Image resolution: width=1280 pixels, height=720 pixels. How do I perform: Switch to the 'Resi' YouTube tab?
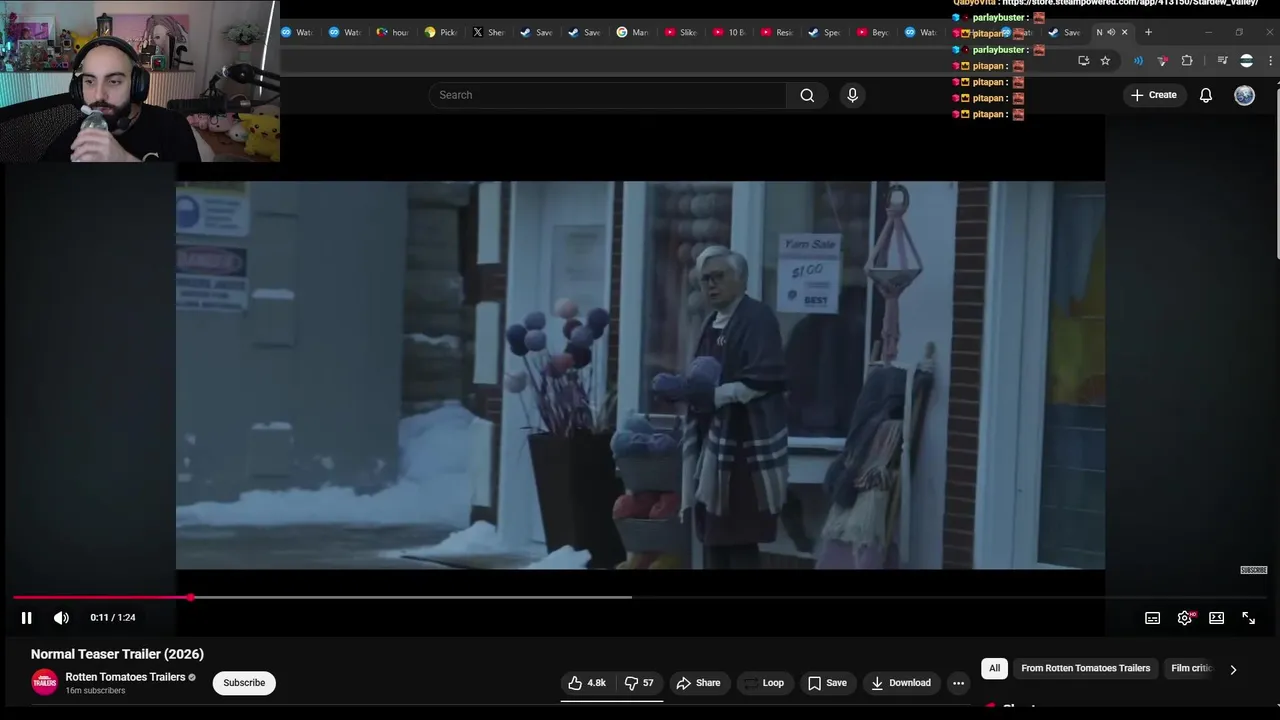pyautogui.click(x=776, y=32)
